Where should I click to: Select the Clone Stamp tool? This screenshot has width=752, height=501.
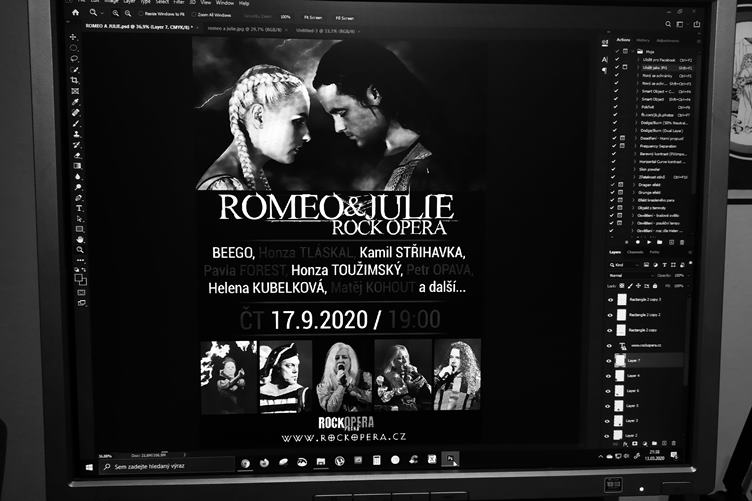click(76, 134)
